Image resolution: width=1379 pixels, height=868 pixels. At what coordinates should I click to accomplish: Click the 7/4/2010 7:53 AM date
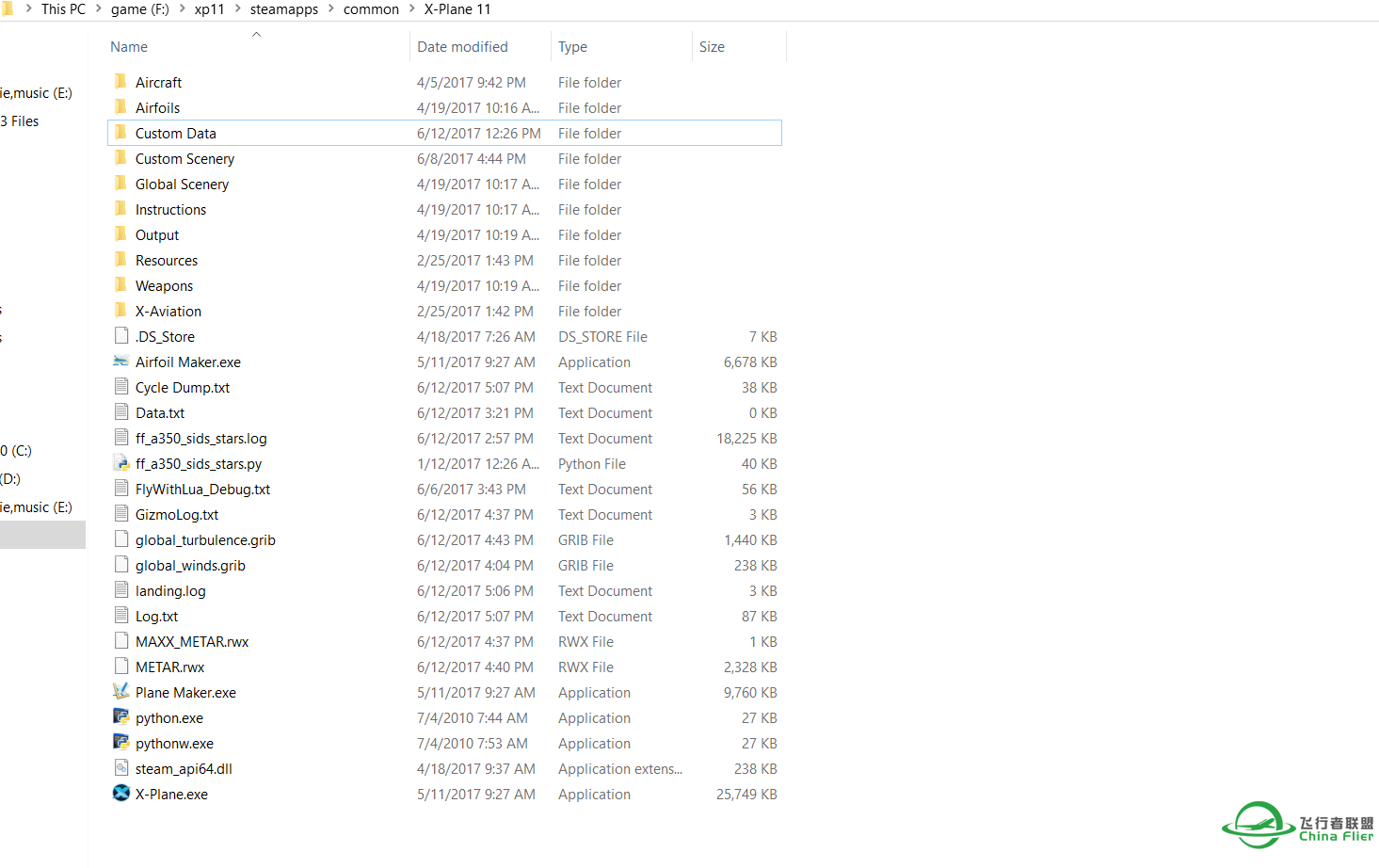(473, 743)
